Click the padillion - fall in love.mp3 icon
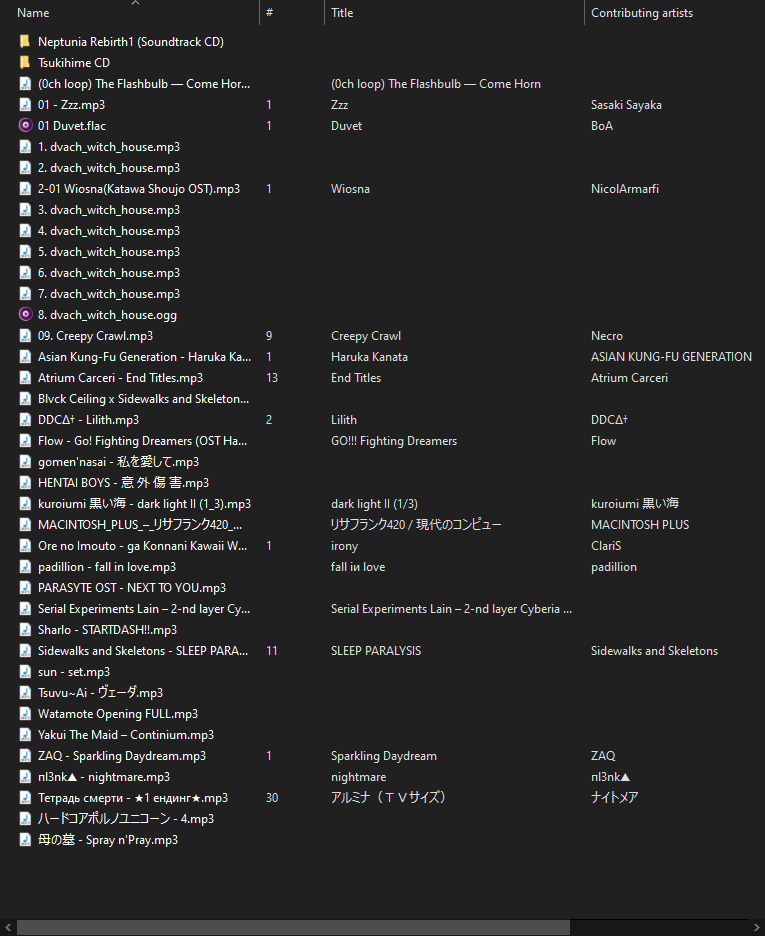 (x=25, y=566)
